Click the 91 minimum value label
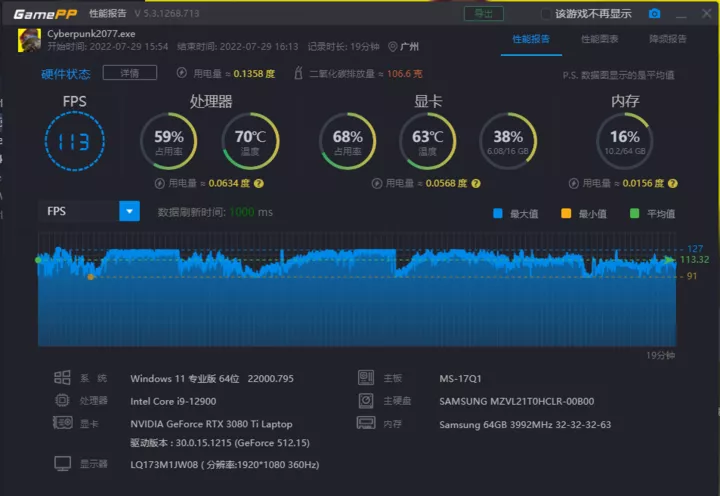Image resolution: width=720 pixels, height=496 pixels. tap(692, 276)
